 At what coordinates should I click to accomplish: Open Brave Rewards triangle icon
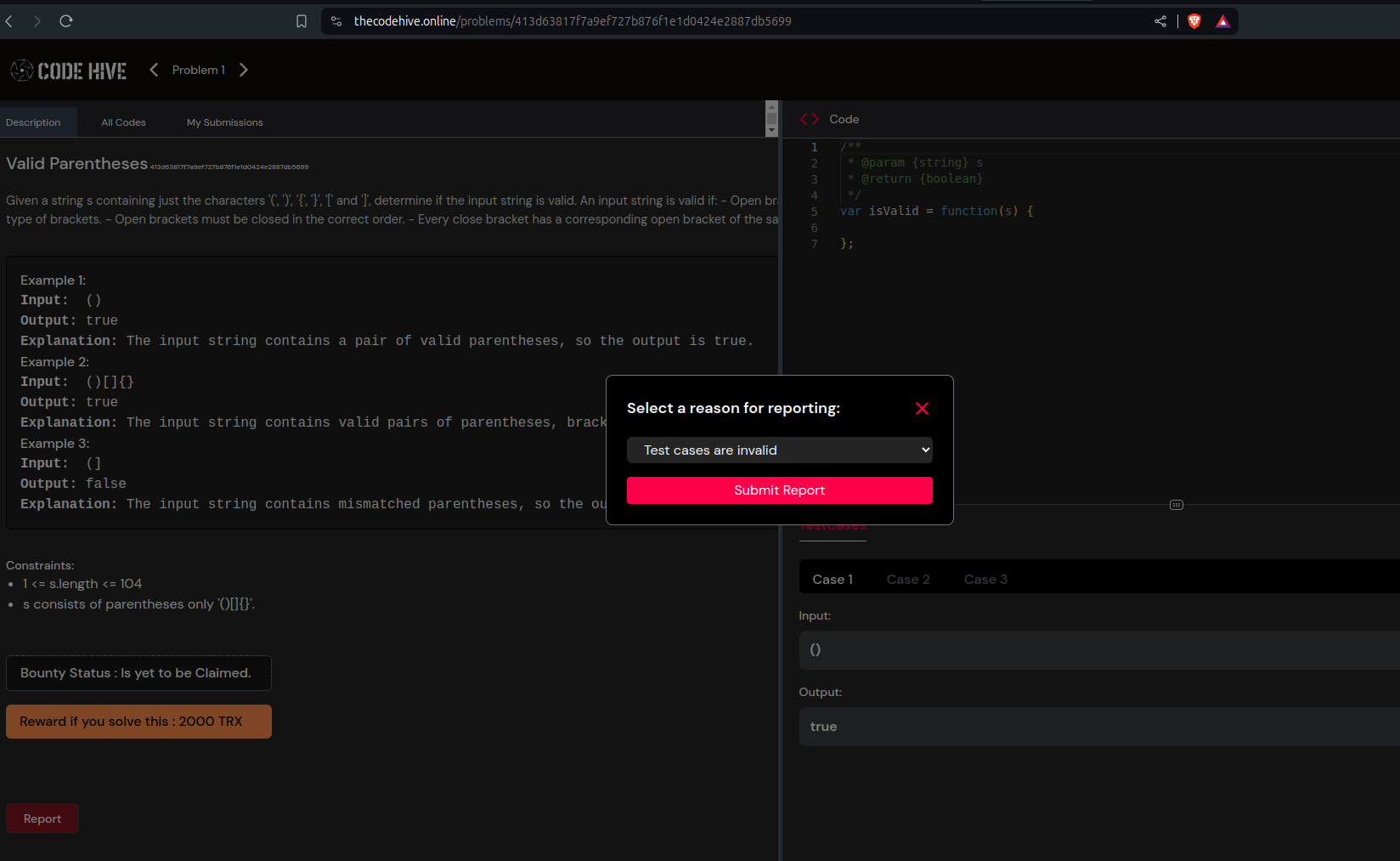[1223, 21]
